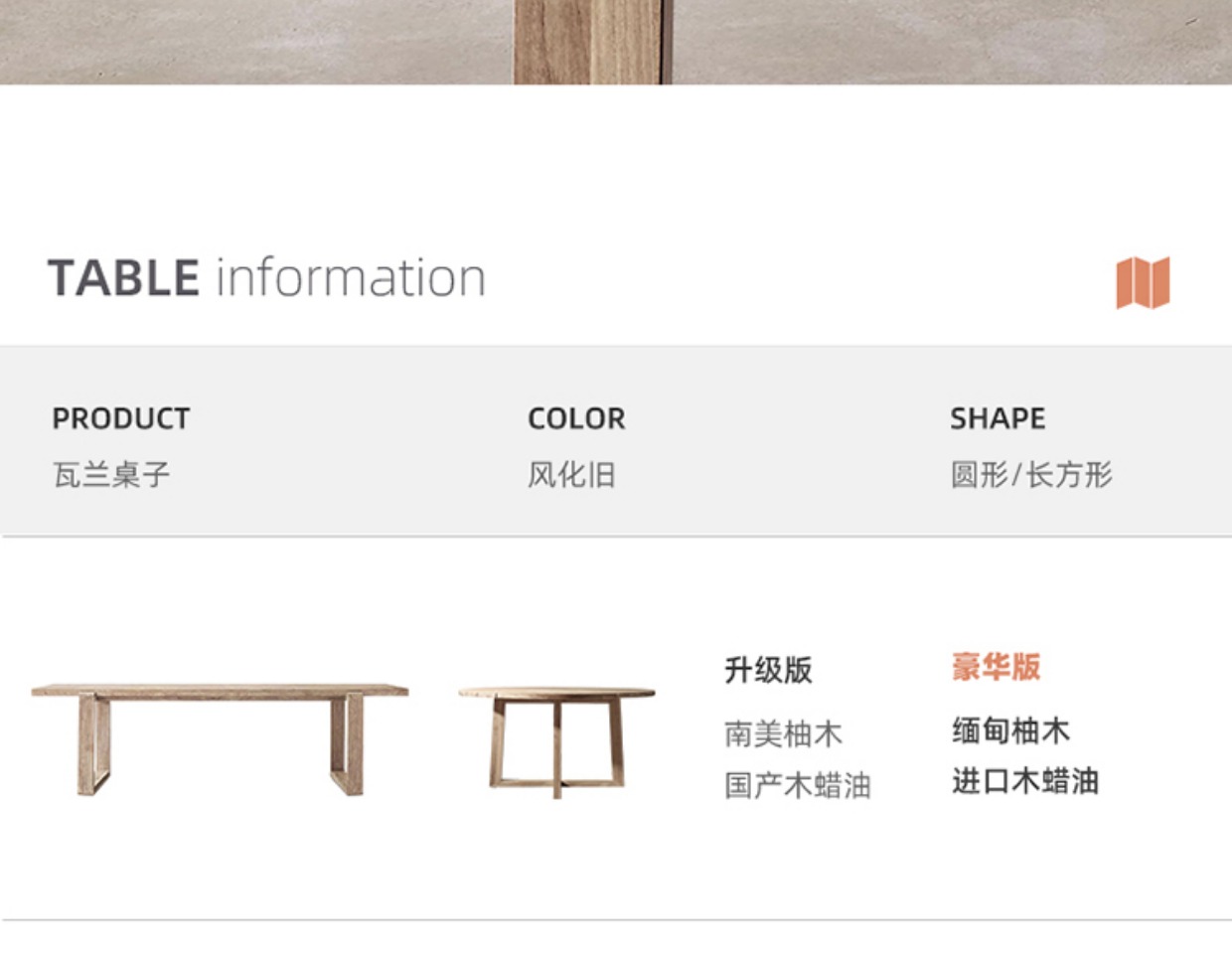This screenshot has width=1232, height=970.
Task: Click the COLOR column label
Action: coord(576,418)
